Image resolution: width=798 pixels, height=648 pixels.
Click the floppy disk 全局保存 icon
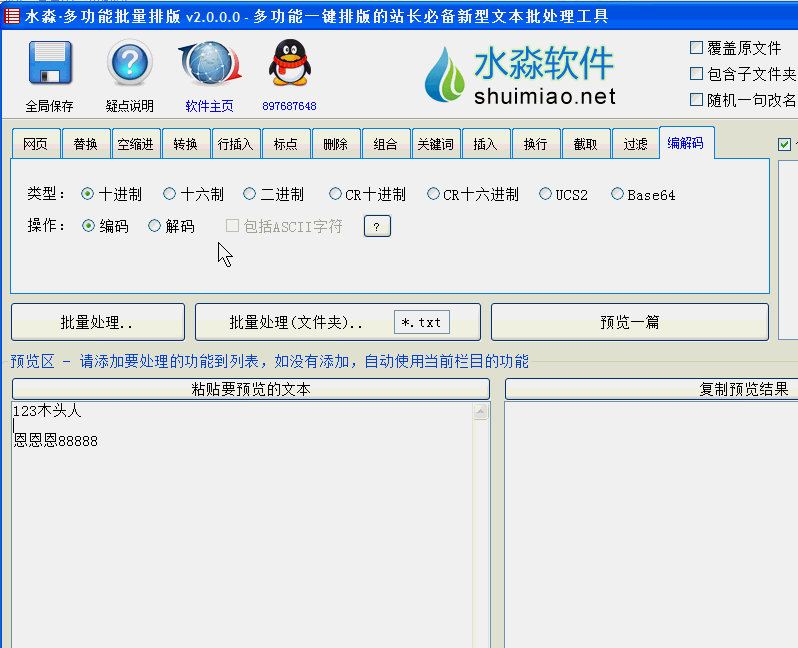click(49, 66)
